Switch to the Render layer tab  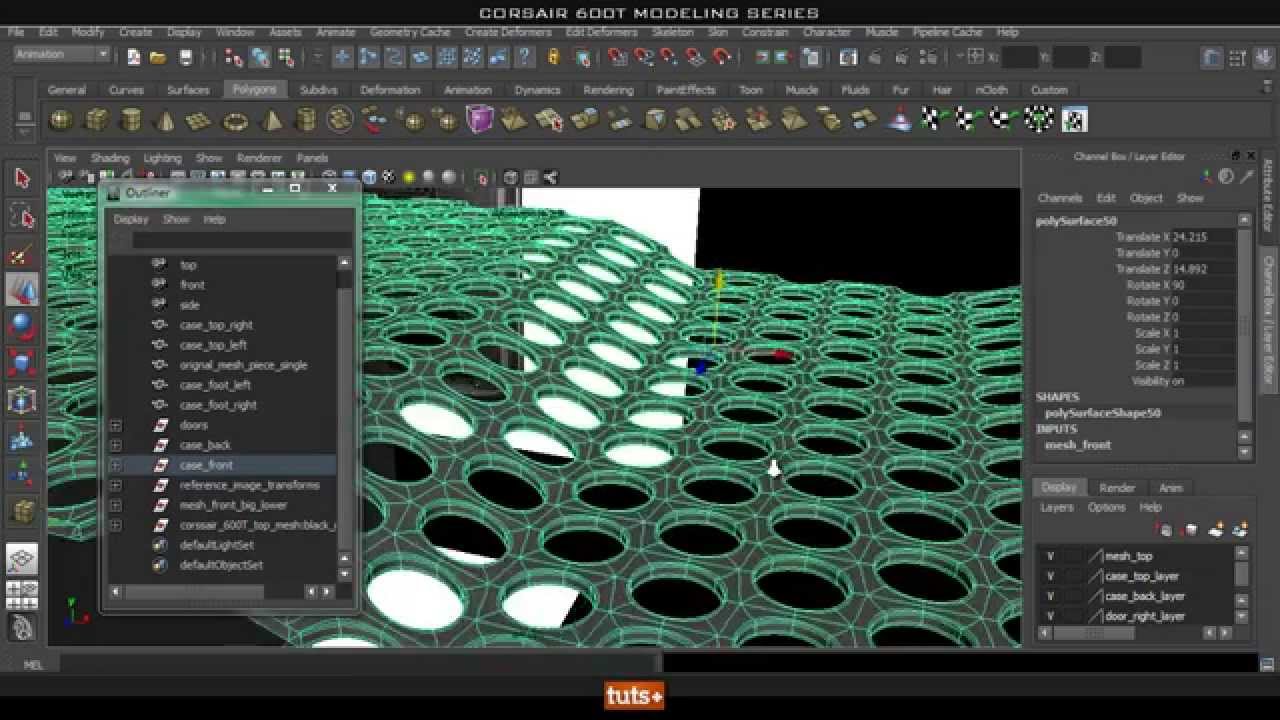(1117, 488)
